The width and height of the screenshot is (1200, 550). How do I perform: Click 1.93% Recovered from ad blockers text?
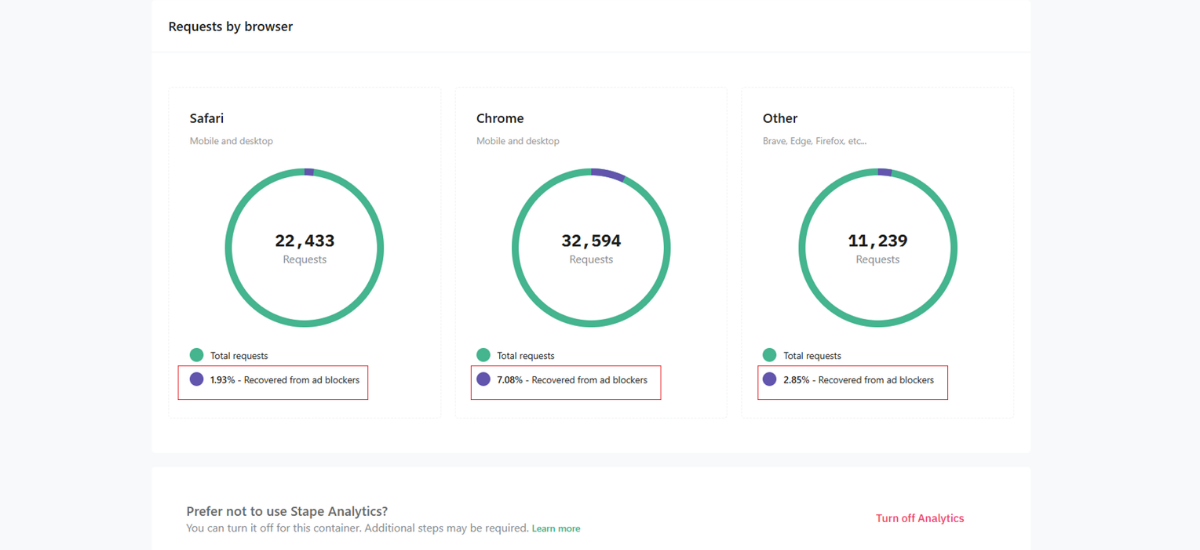pyautogui.click(x=285, y=380)
